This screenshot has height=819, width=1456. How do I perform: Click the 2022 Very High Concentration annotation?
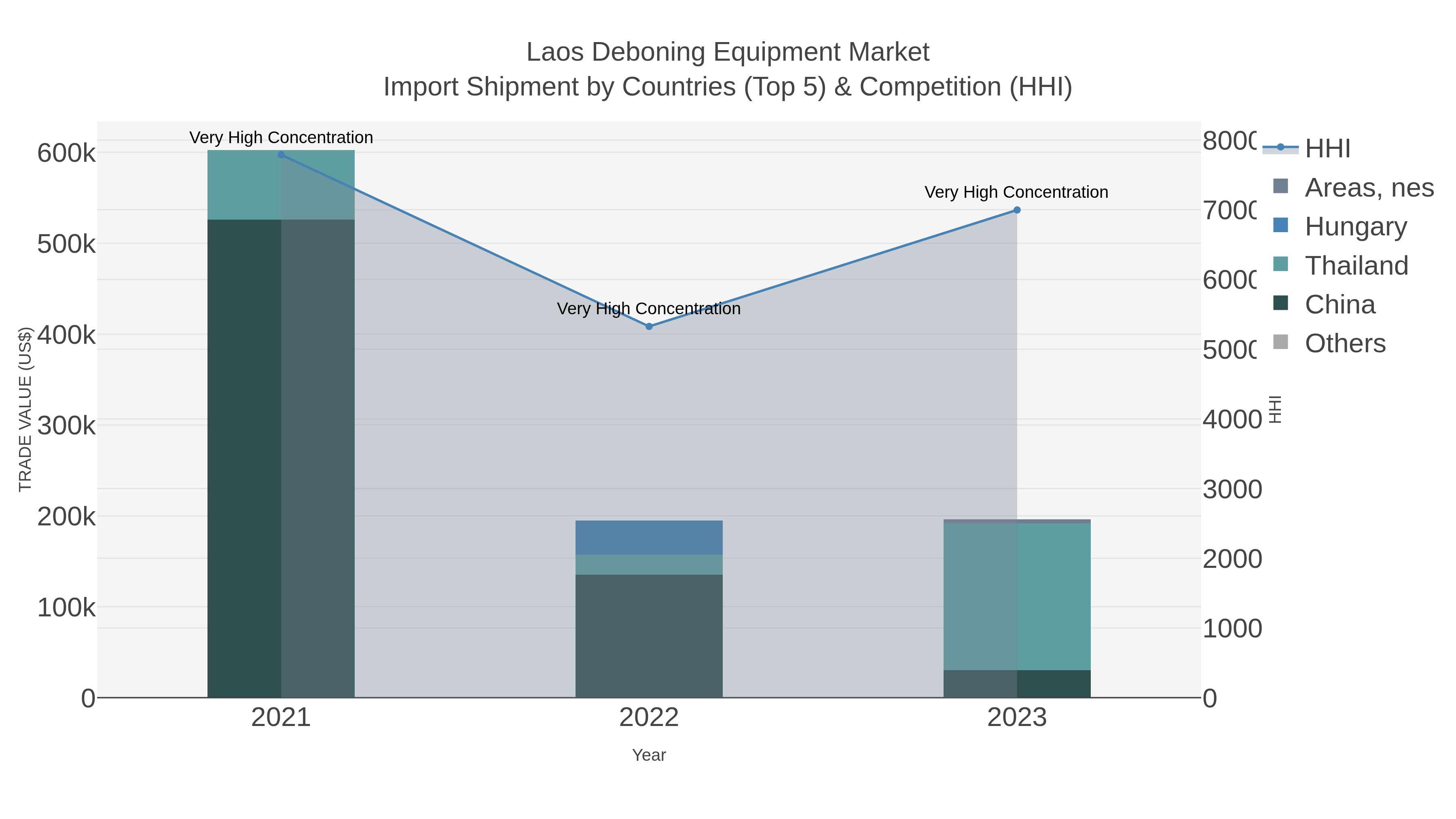[649, 309]
